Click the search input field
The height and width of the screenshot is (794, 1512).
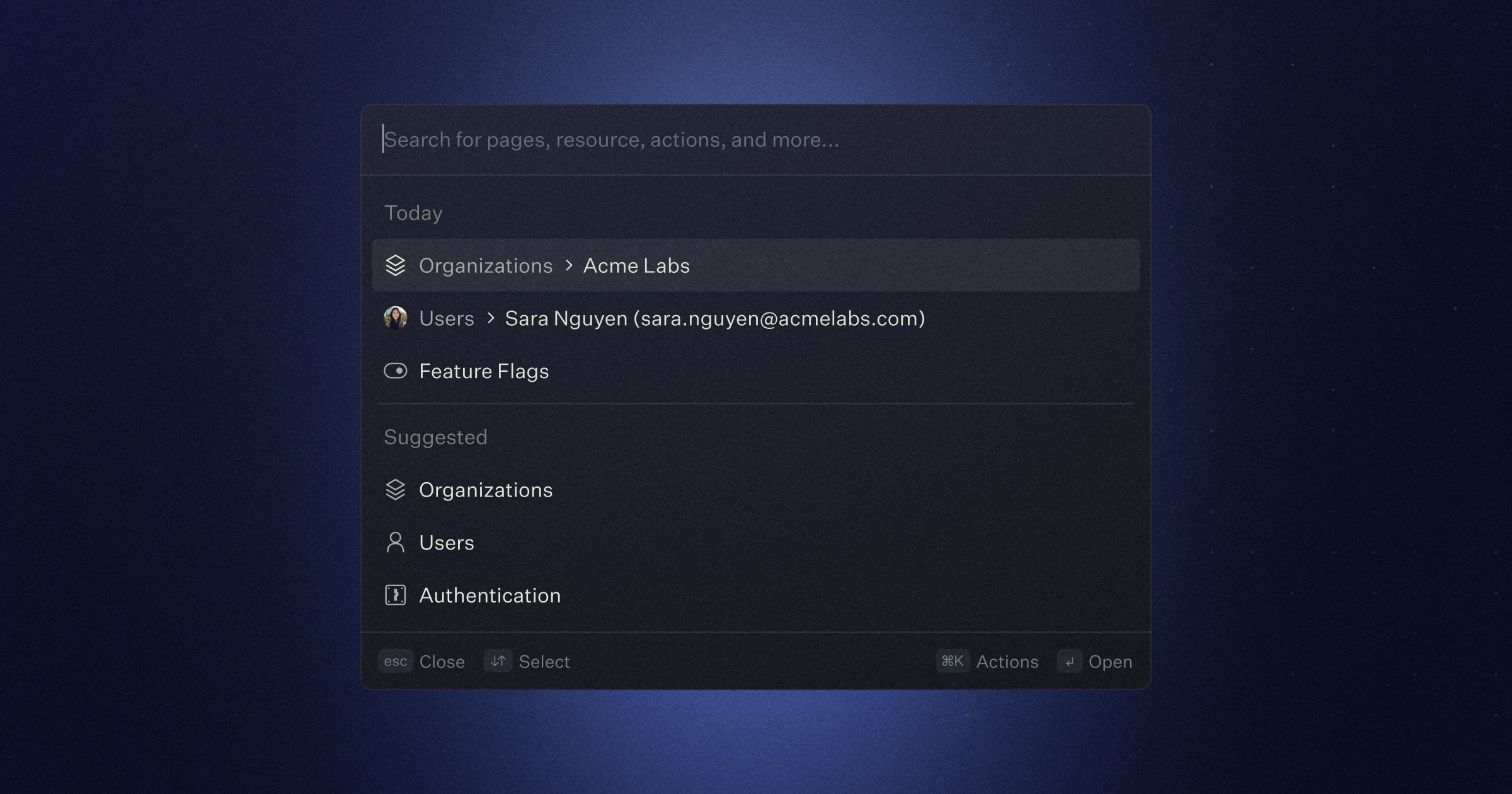coord(693,139)
